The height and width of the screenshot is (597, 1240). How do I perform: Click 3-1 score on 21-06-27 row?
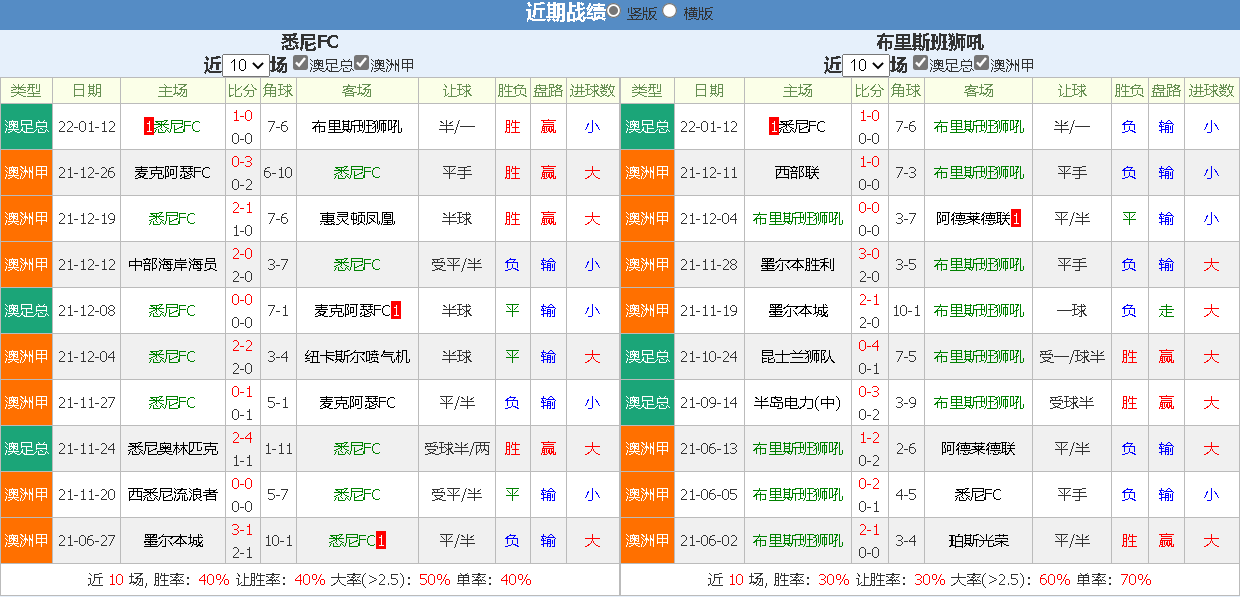pyautogui.click(x=242, y=530)
